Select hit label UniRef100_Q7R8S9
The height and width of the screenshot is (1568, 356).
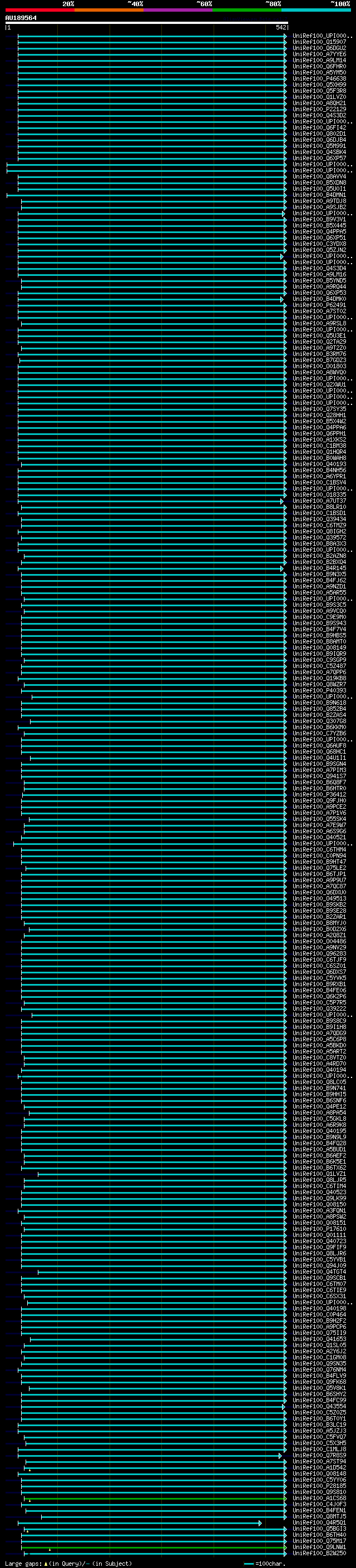coord(319,1455)
